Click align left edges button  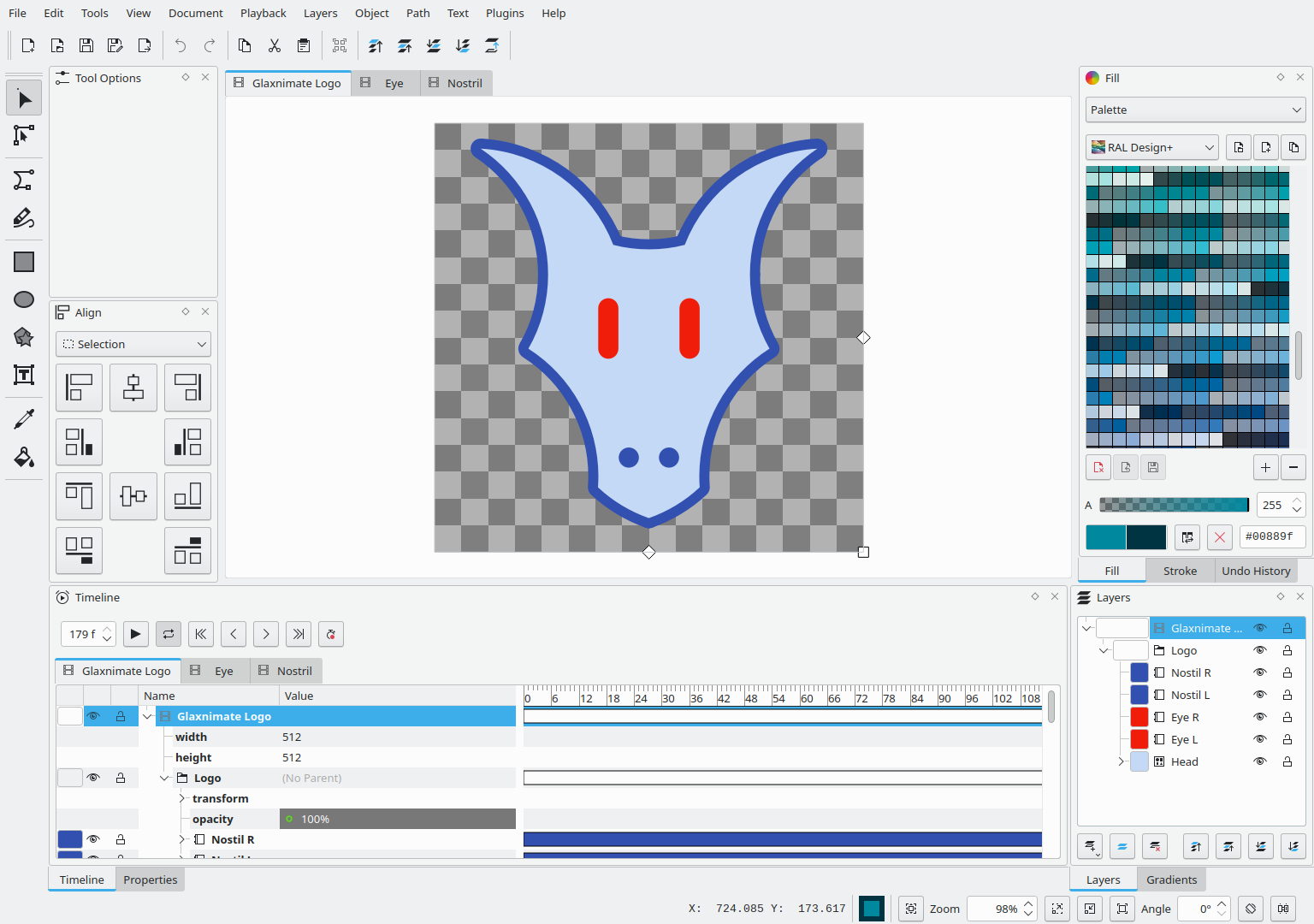79,388
